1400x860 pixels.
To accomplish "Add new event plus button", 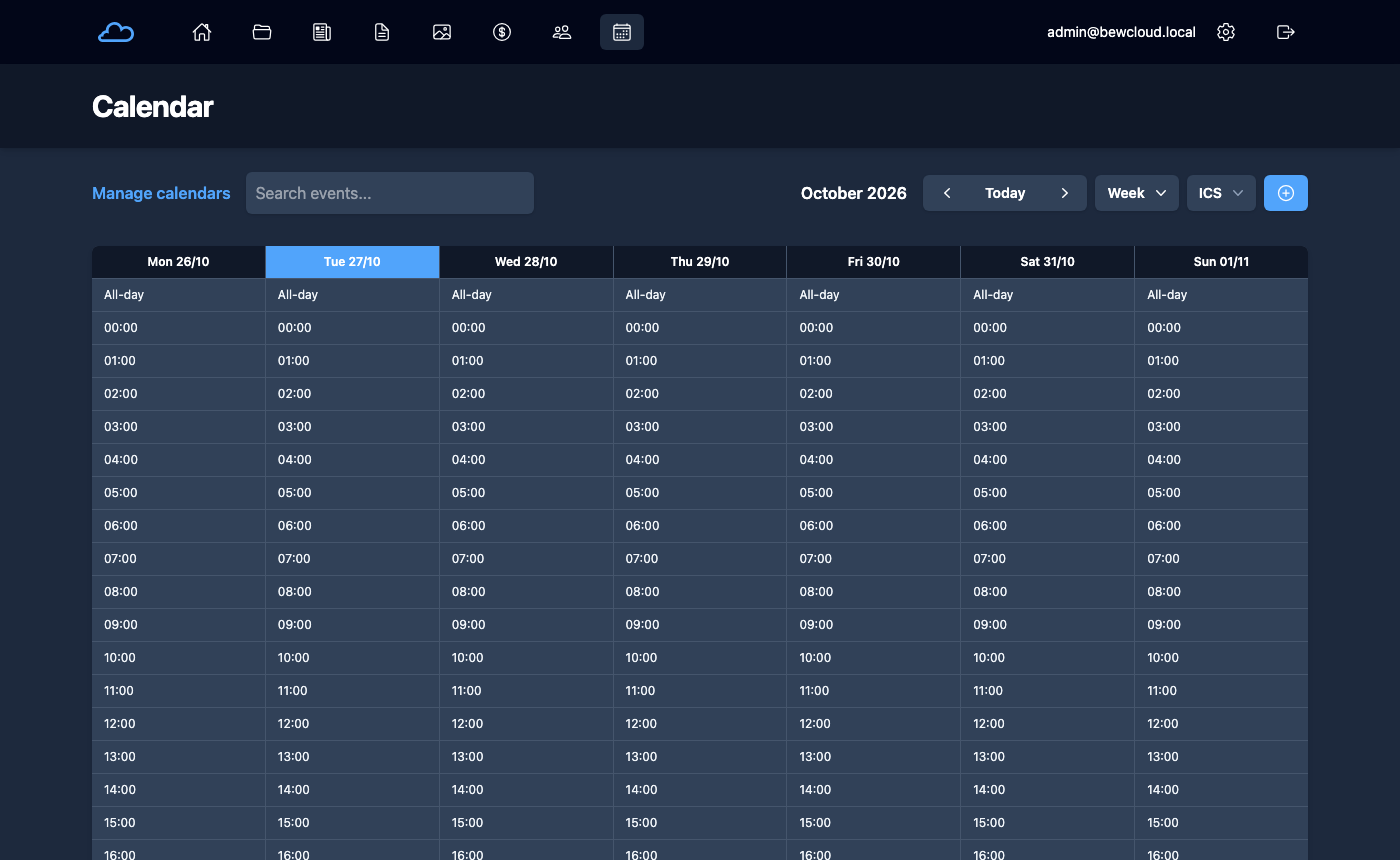I will click(x=1286, y=193).
